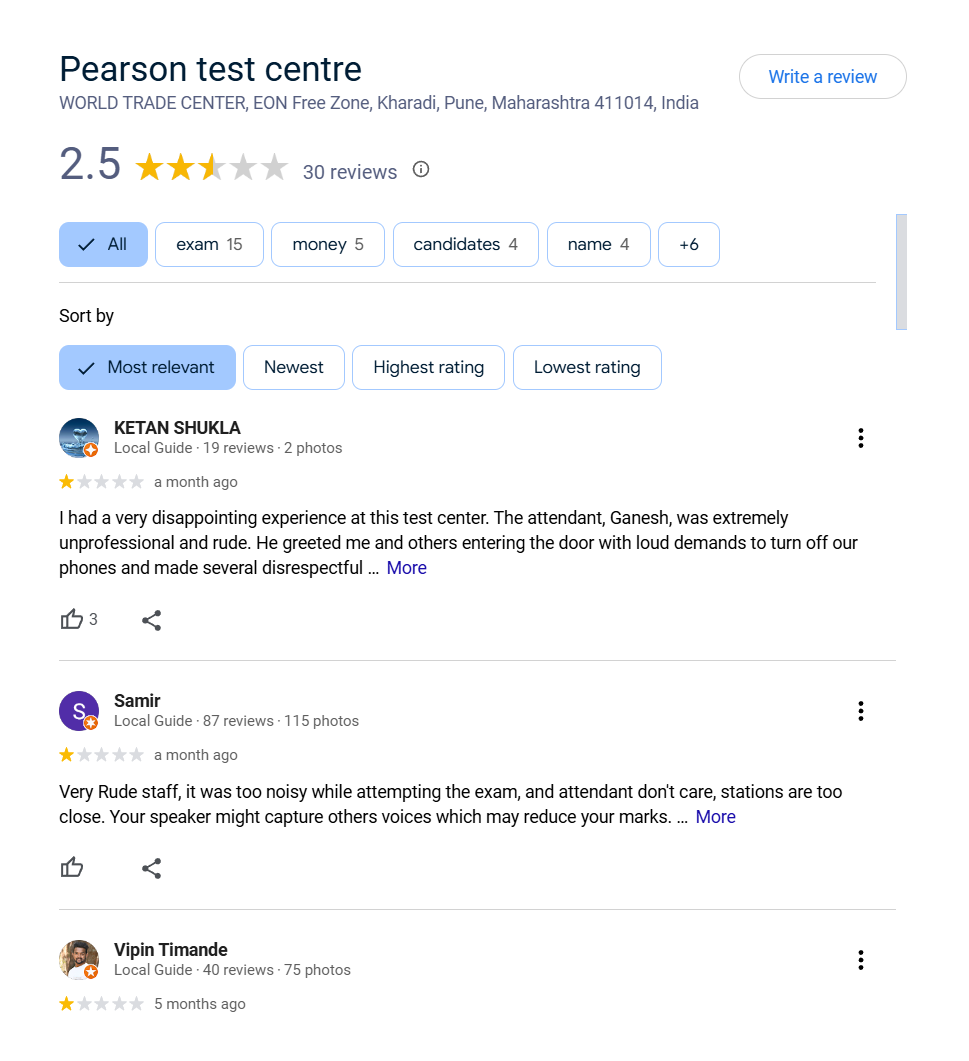The height and width of the screenshot is (1061, 969).
Task: Click the info icon beside 30 reviews
Action: coord(421,170)
